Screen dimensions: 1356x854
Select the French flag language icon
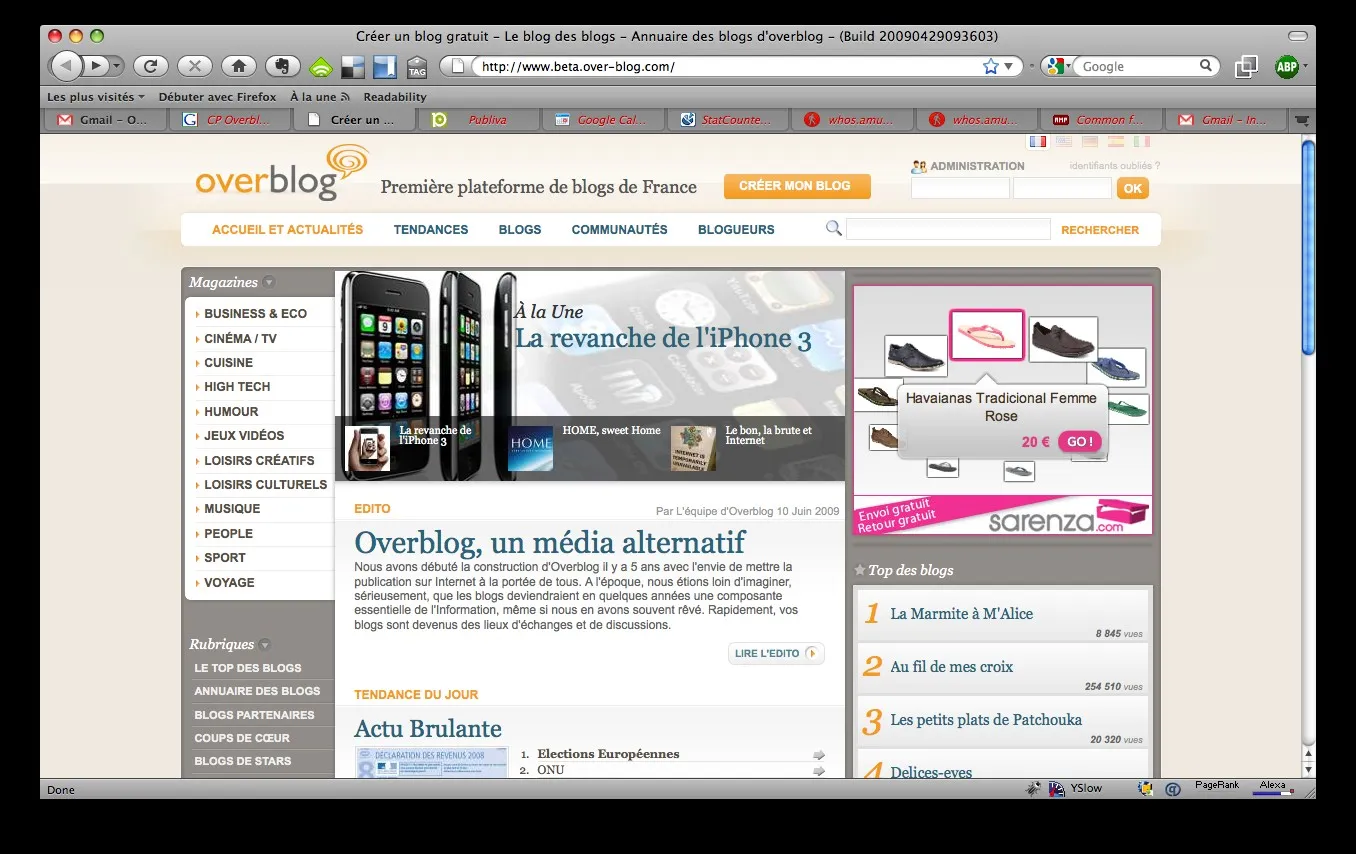[x=1038, y=142]
